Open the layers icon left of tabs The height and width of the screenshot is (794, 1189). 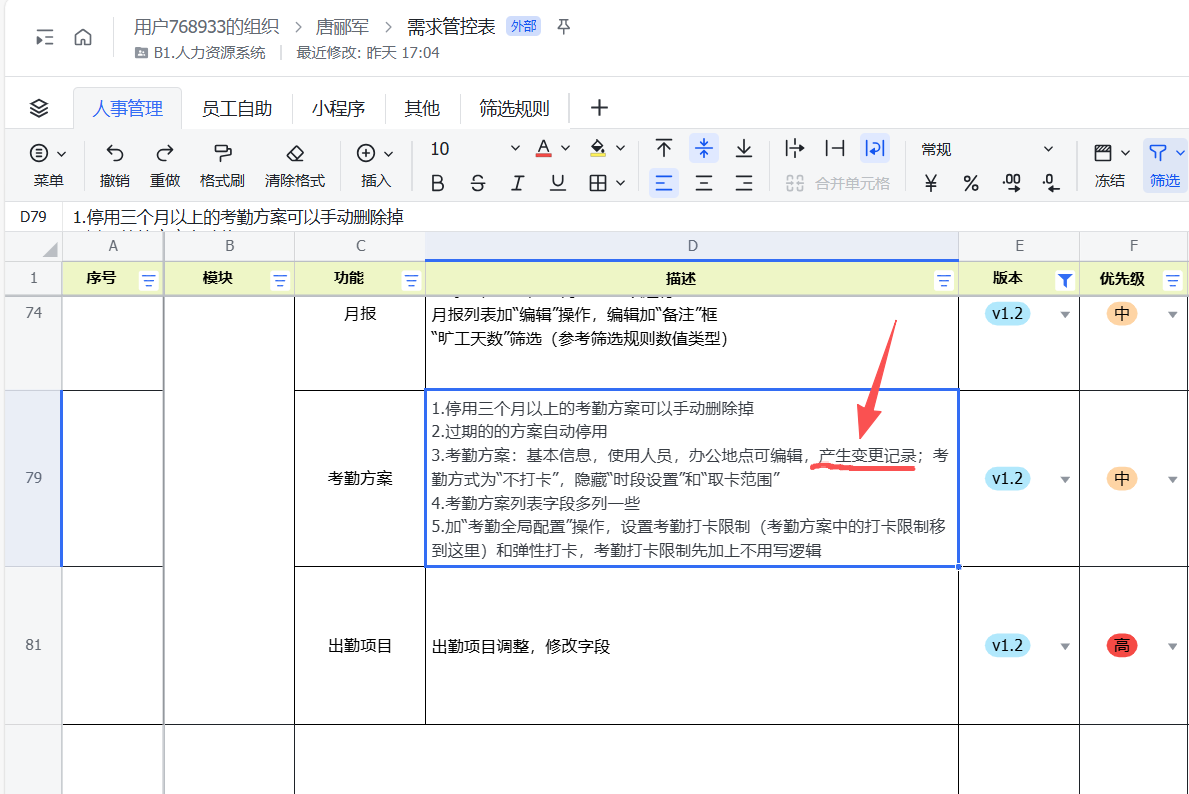39,108
